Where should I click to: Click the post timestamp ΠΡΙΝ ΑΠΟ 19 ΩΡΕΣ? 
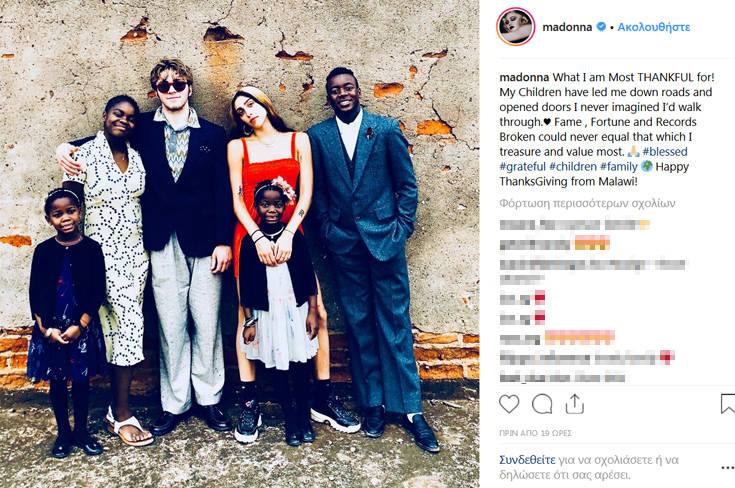535,433
